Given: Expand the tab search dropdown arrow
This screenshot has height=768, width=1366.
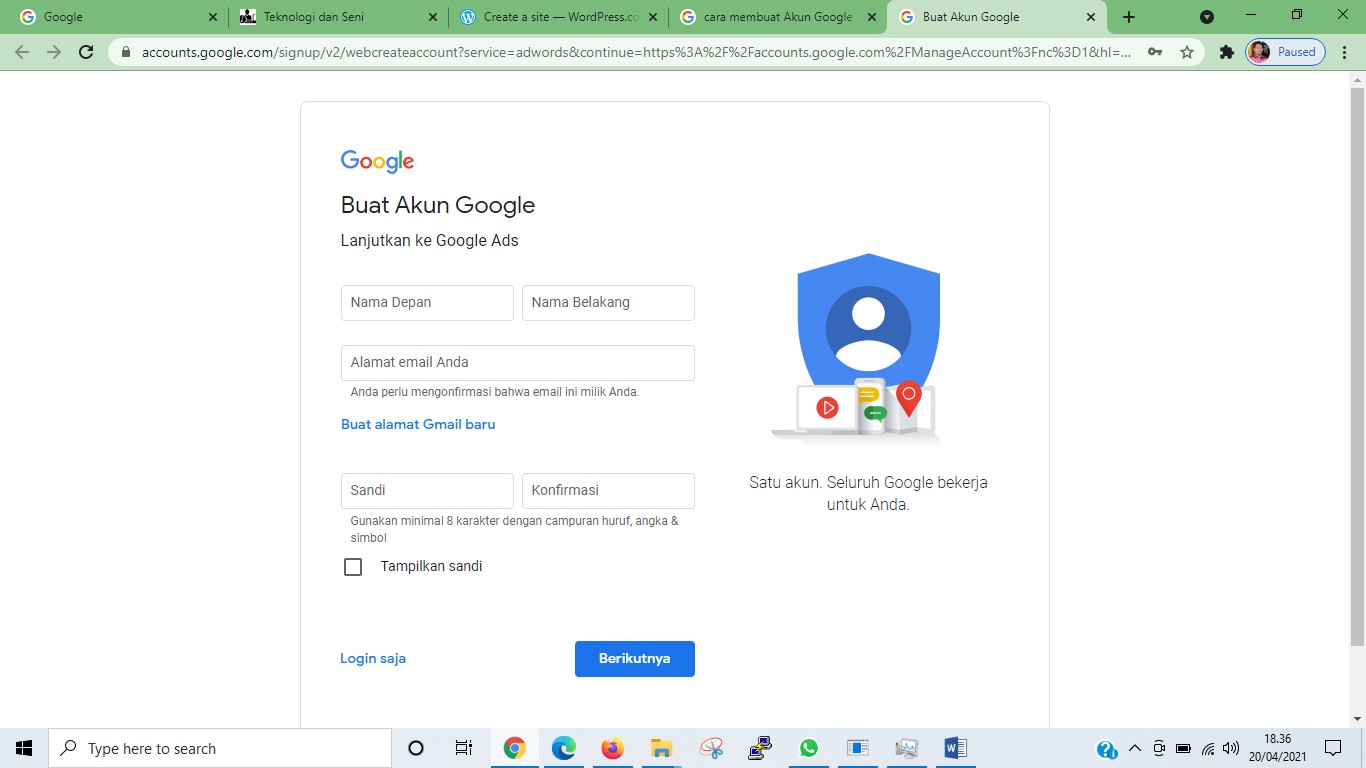Looking at the screenshot, I should [1207, 17].
